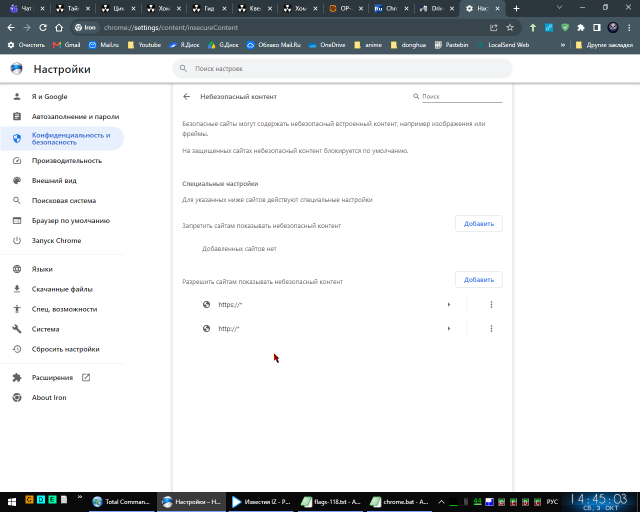Open Youtube bookmarks folder
Image resolution: width=640 pixels, height=512 pixels.
144,45
